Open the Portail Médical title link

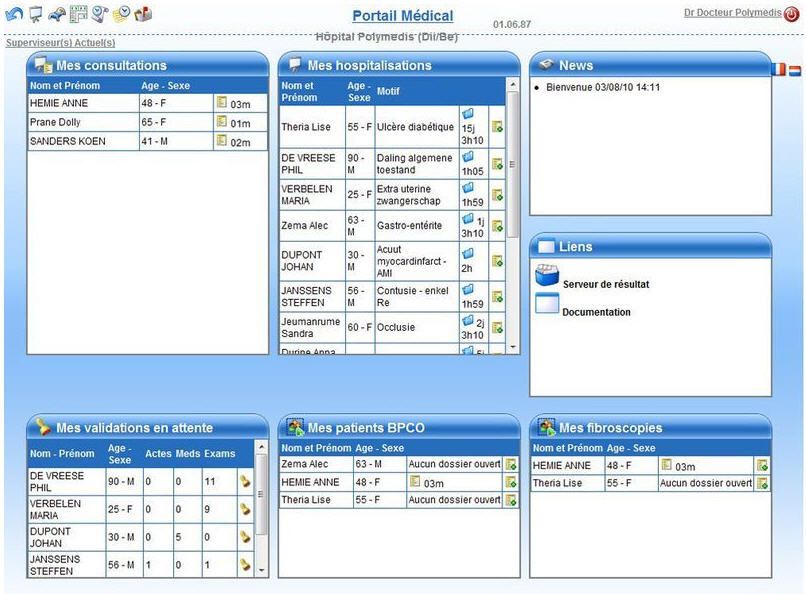click(x=402, y=16)
